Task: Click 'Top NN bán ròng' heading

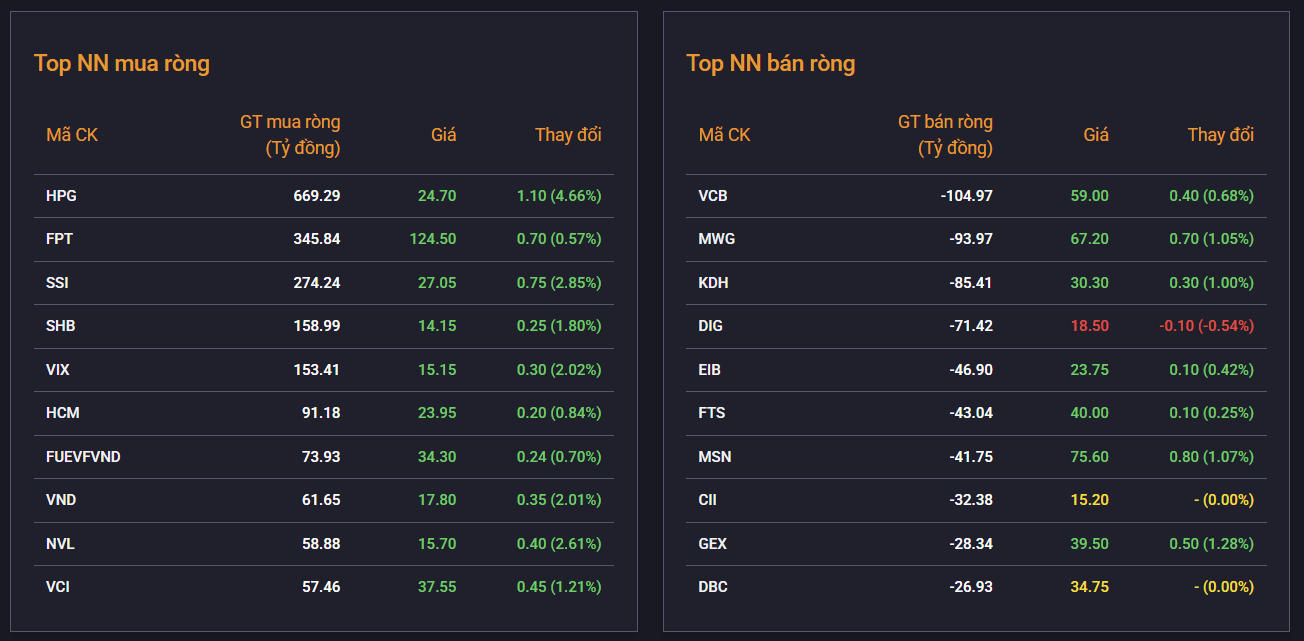Action: (x=770, y=64)
